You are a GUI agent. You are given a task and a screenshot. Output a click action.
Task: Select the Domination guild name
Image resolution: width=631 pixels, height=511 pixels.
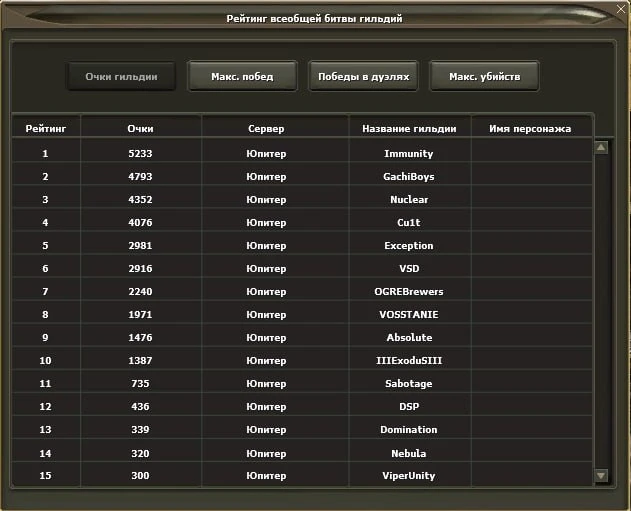408,429
